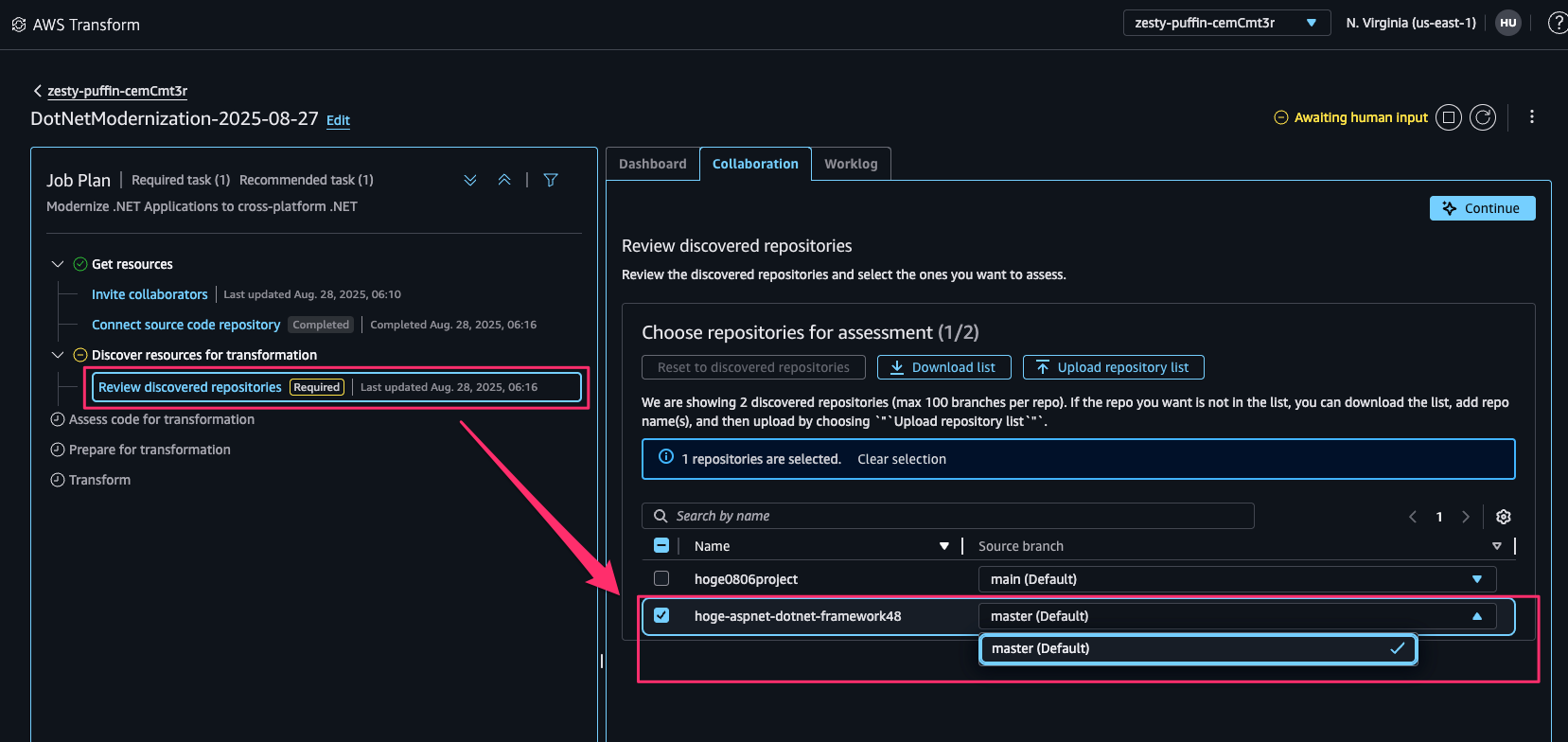Collapse Discover resources for transformation section
Viewport: 1568px width, 742px height.
58,355
